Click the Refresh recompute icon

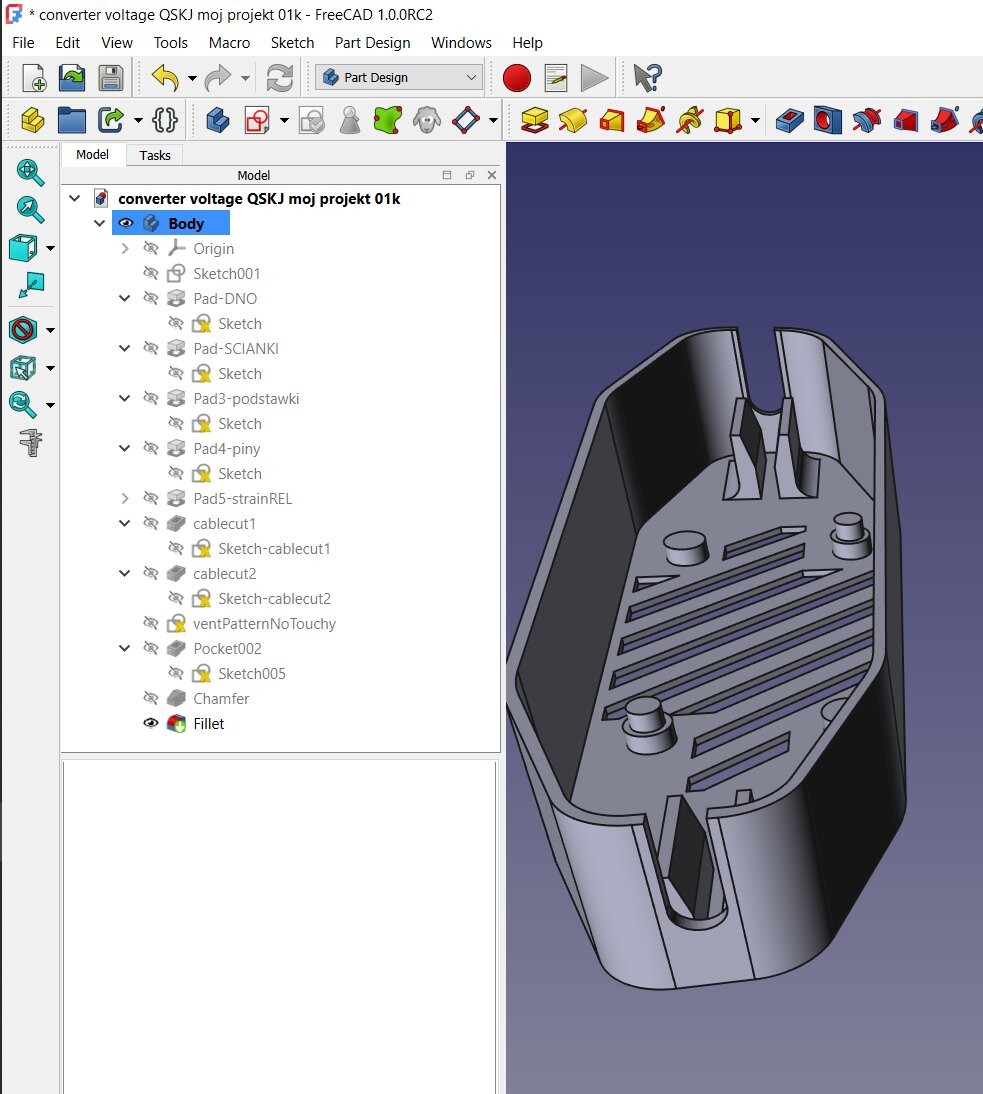(x=279, y=77)
